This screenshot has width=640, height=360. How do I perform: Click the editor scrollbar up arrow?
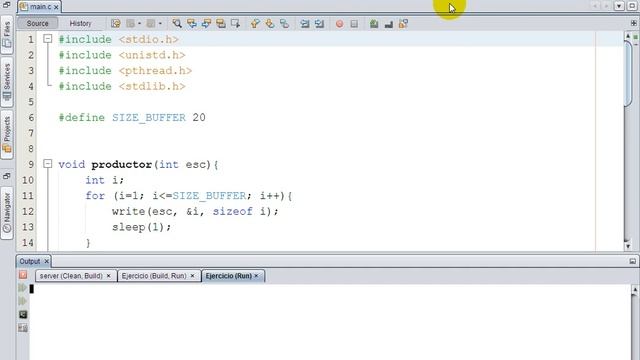tap(628, 36)
